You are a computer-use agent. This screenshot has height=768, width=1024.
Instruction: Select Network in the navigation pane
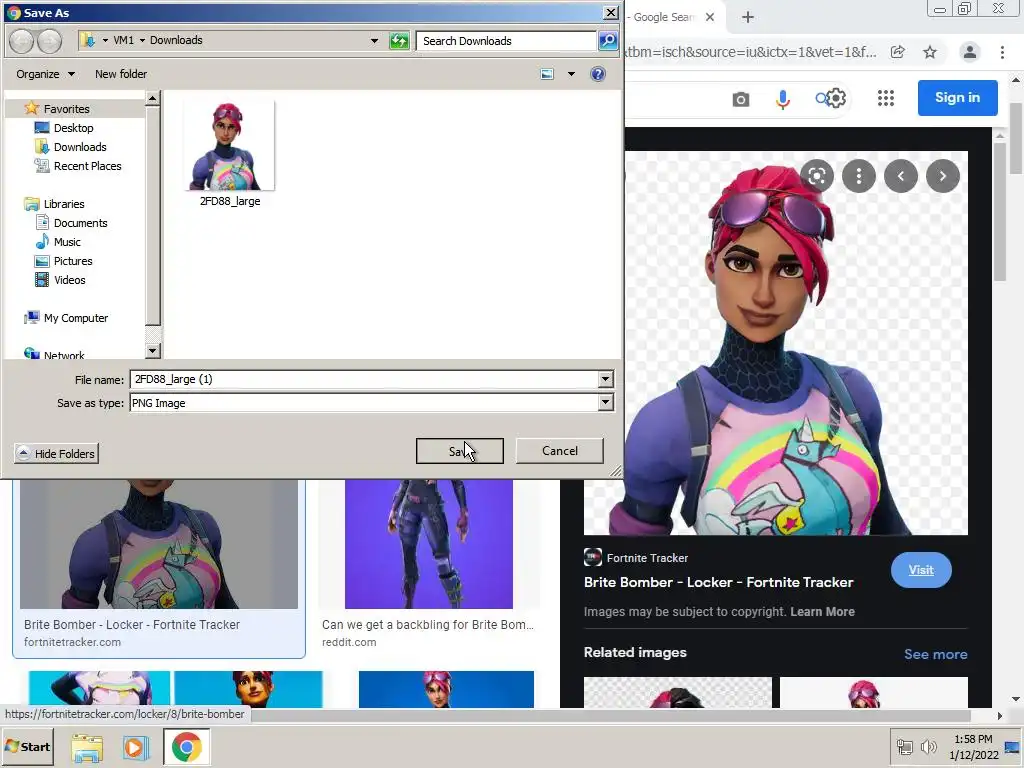pyautogui.click(x=63, y=355)
